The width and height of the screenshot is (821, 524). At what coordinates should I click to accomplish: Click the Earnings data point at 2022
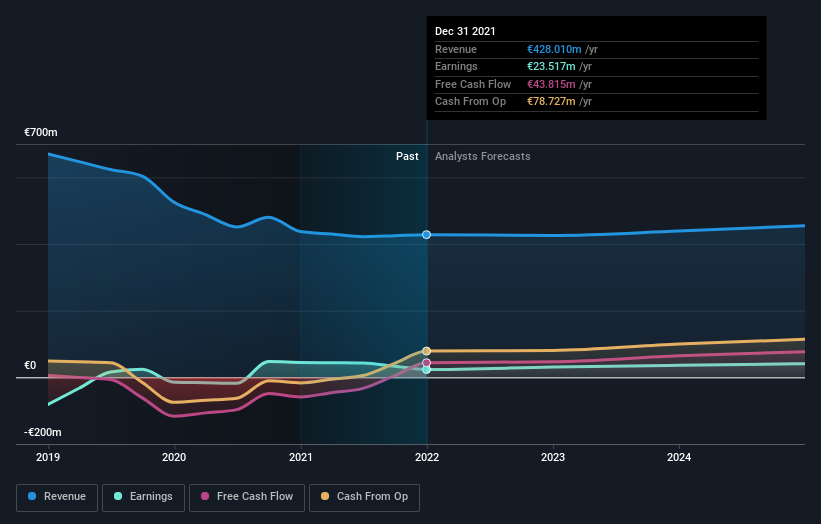[427, 370]
